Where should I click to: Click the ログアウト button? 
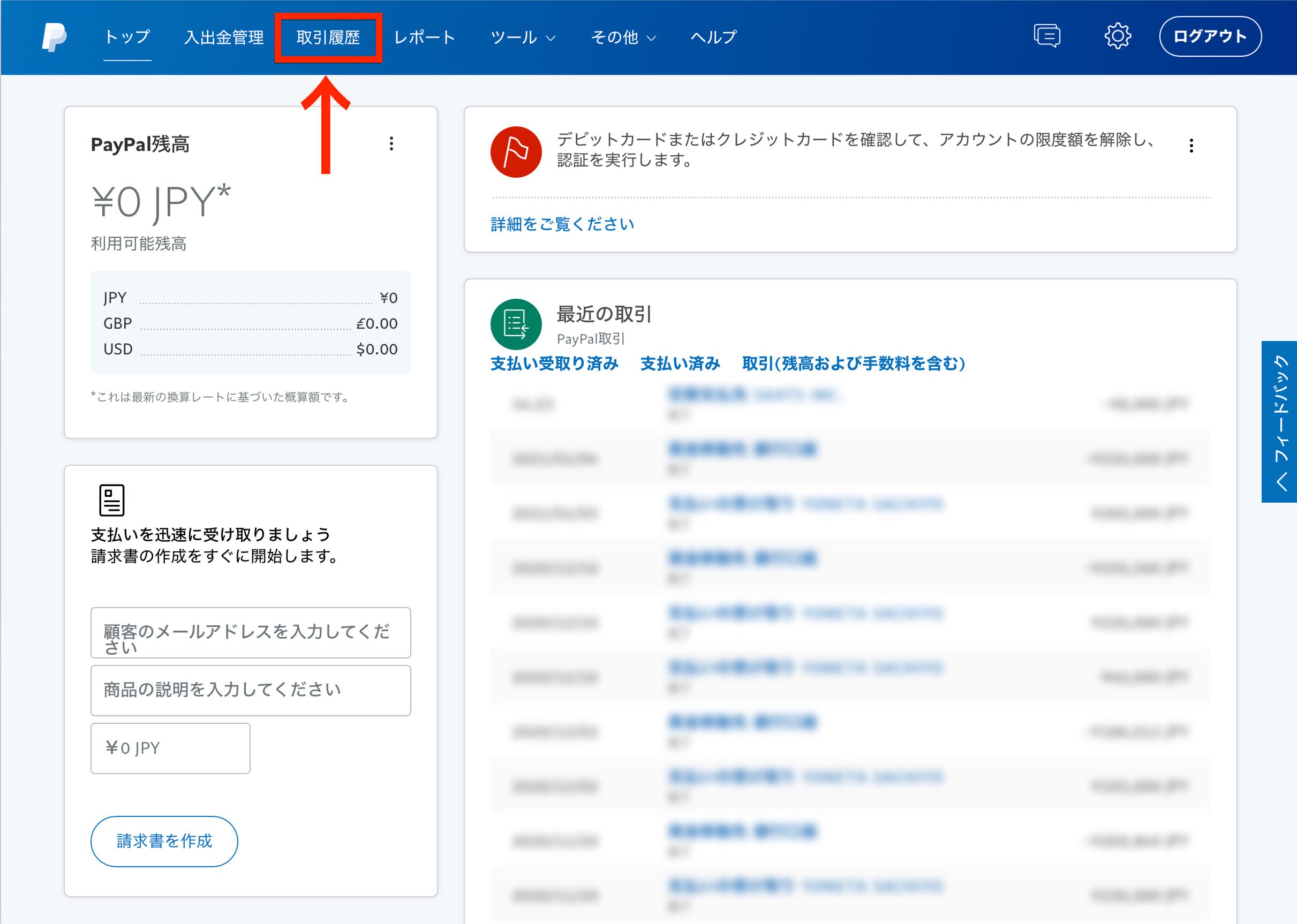[x=1210, y=36]
